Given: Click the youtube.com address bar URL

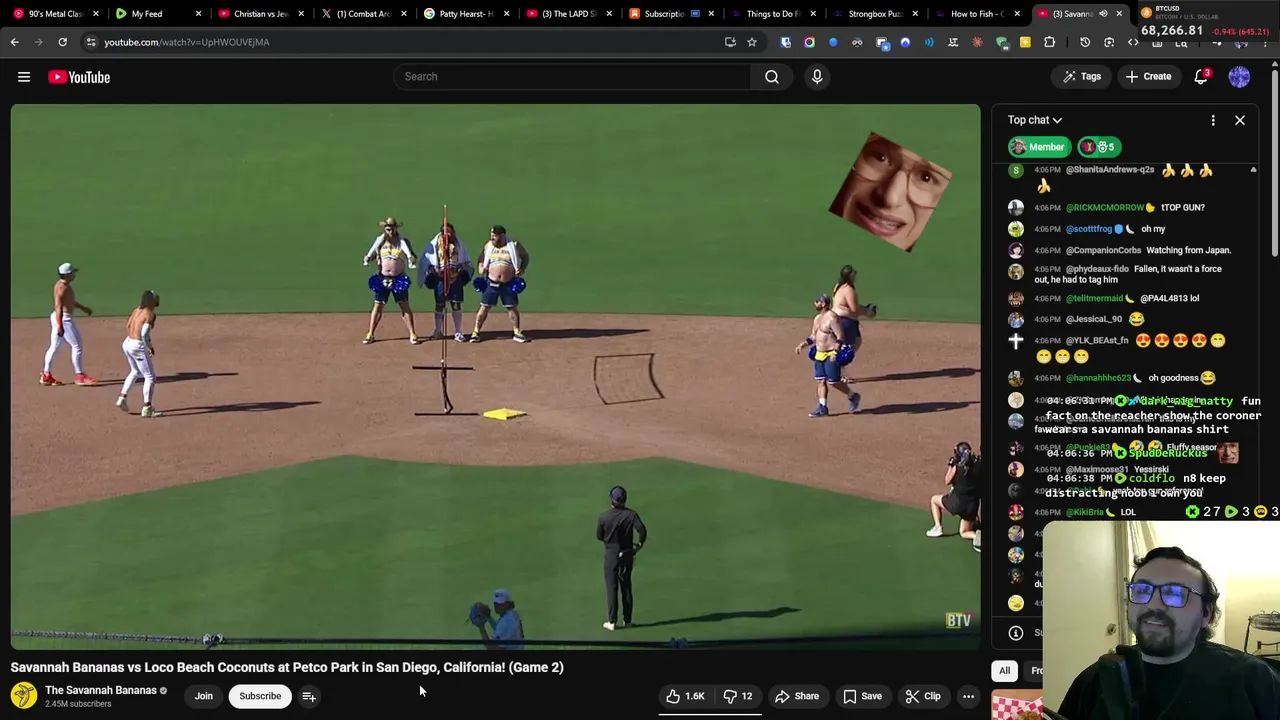Looking at the screenshot, I should coord(186,42).
